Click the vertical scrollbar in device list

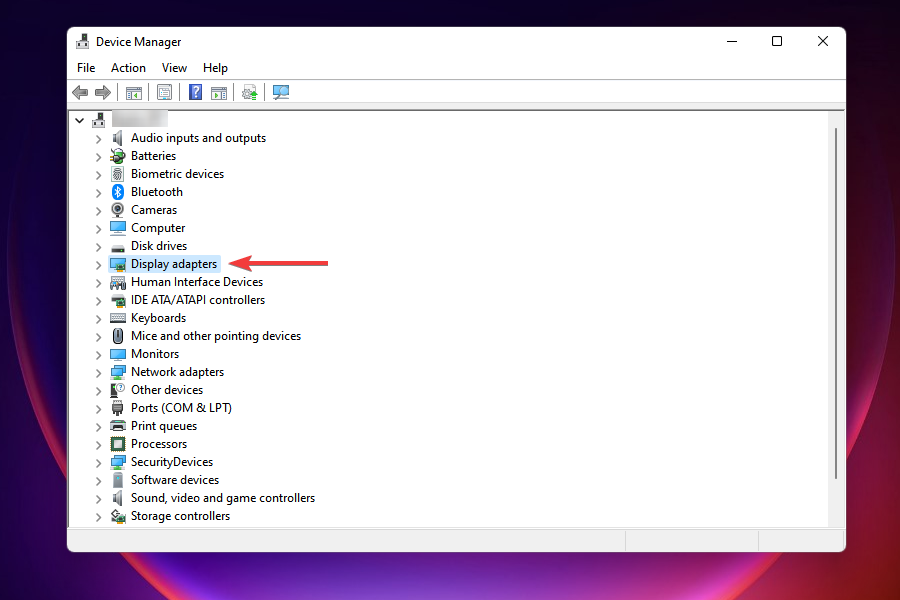pyautogui.click(x=836, y=300)
